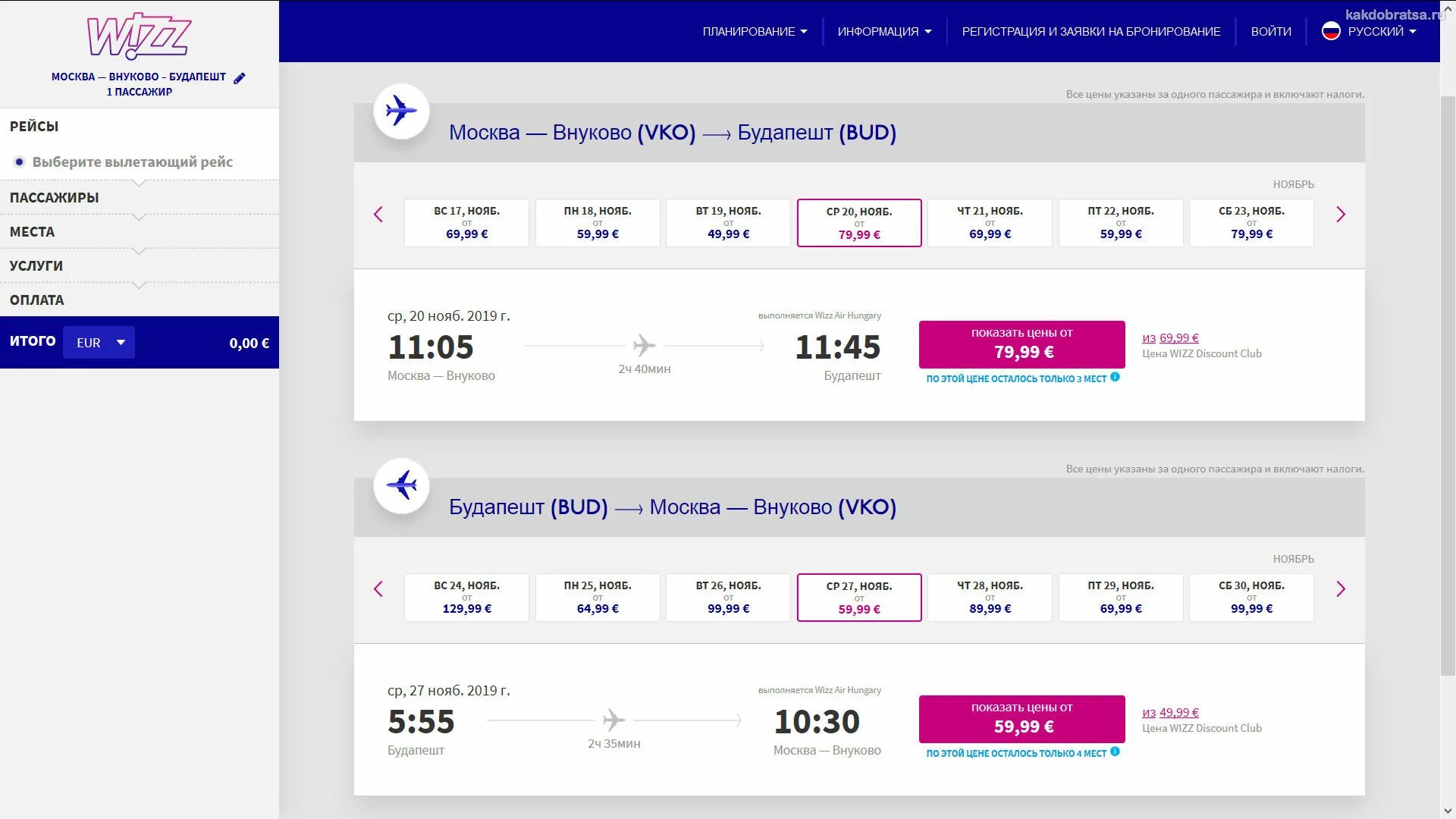Screen dimensions: 1456x819
Task: Open Регистрация и заявки на бронирование
Action: [x=1091, y=31]
